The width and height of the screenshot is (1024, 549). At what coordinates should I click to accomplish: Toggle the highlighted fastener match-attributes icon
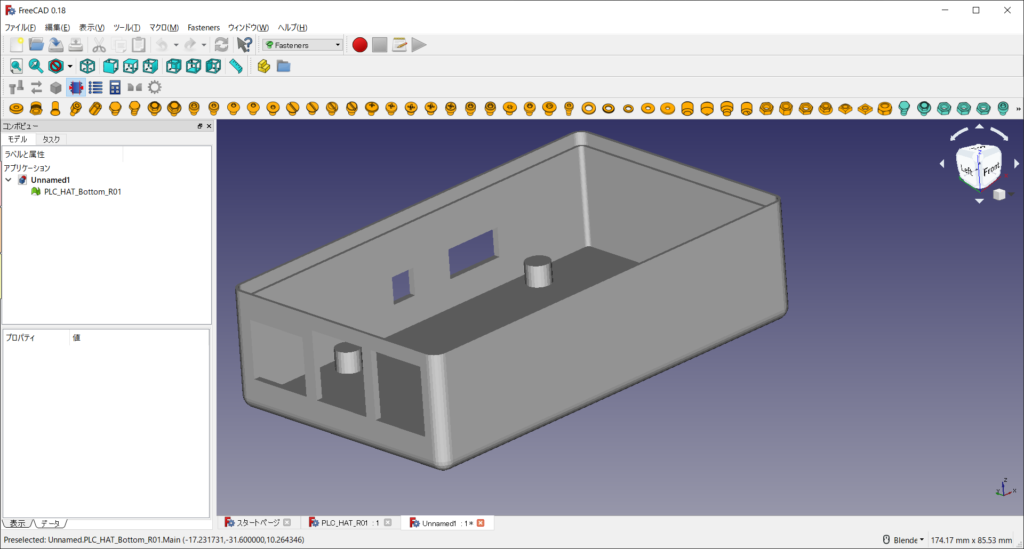pos(76,87)
